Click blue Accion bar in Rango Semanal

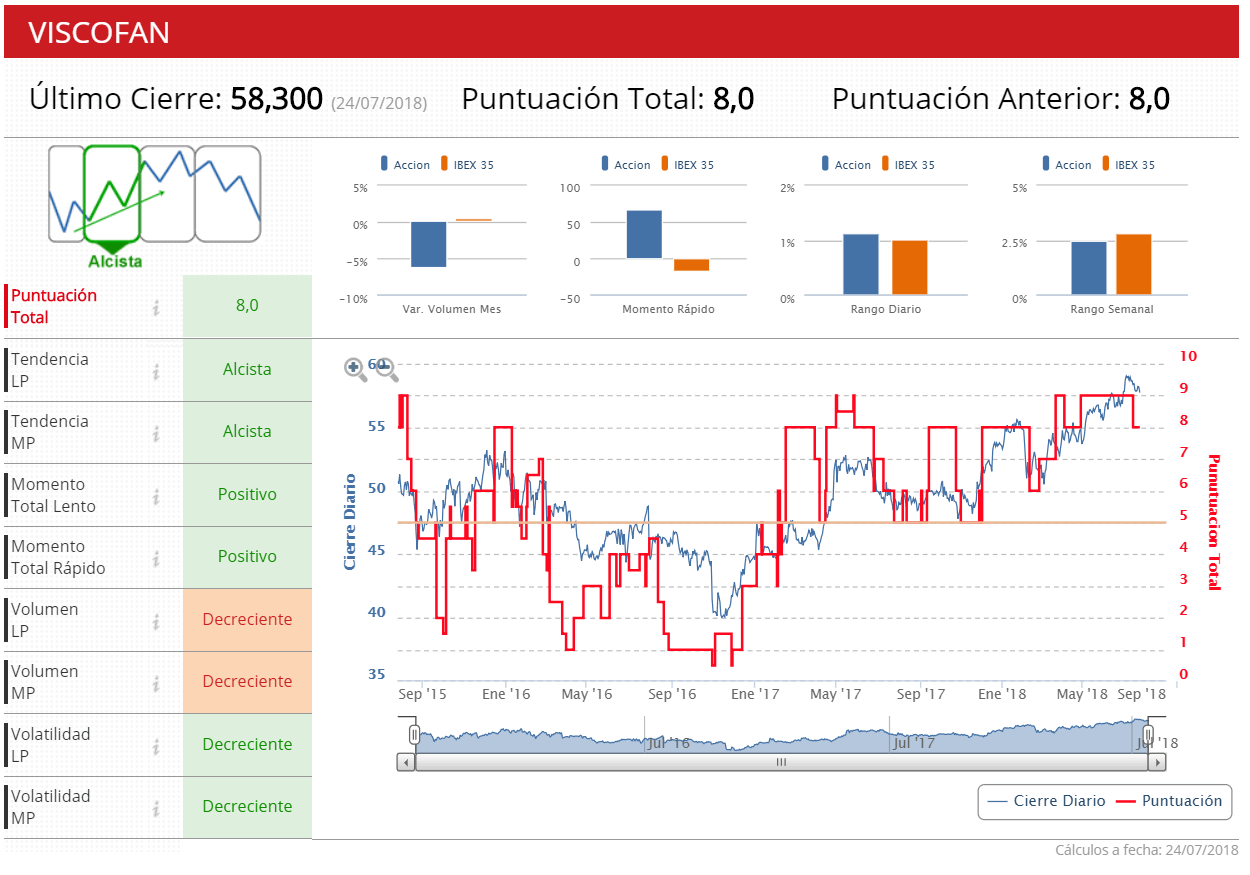(1089, 268)
